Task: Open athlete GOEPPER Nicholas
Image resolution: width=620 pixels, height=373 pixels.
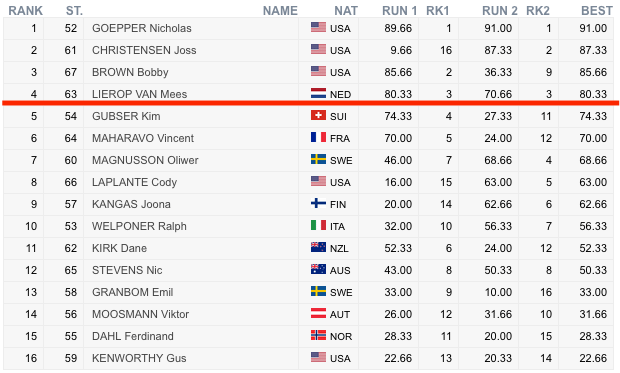Action: click(x=142, y=28)
